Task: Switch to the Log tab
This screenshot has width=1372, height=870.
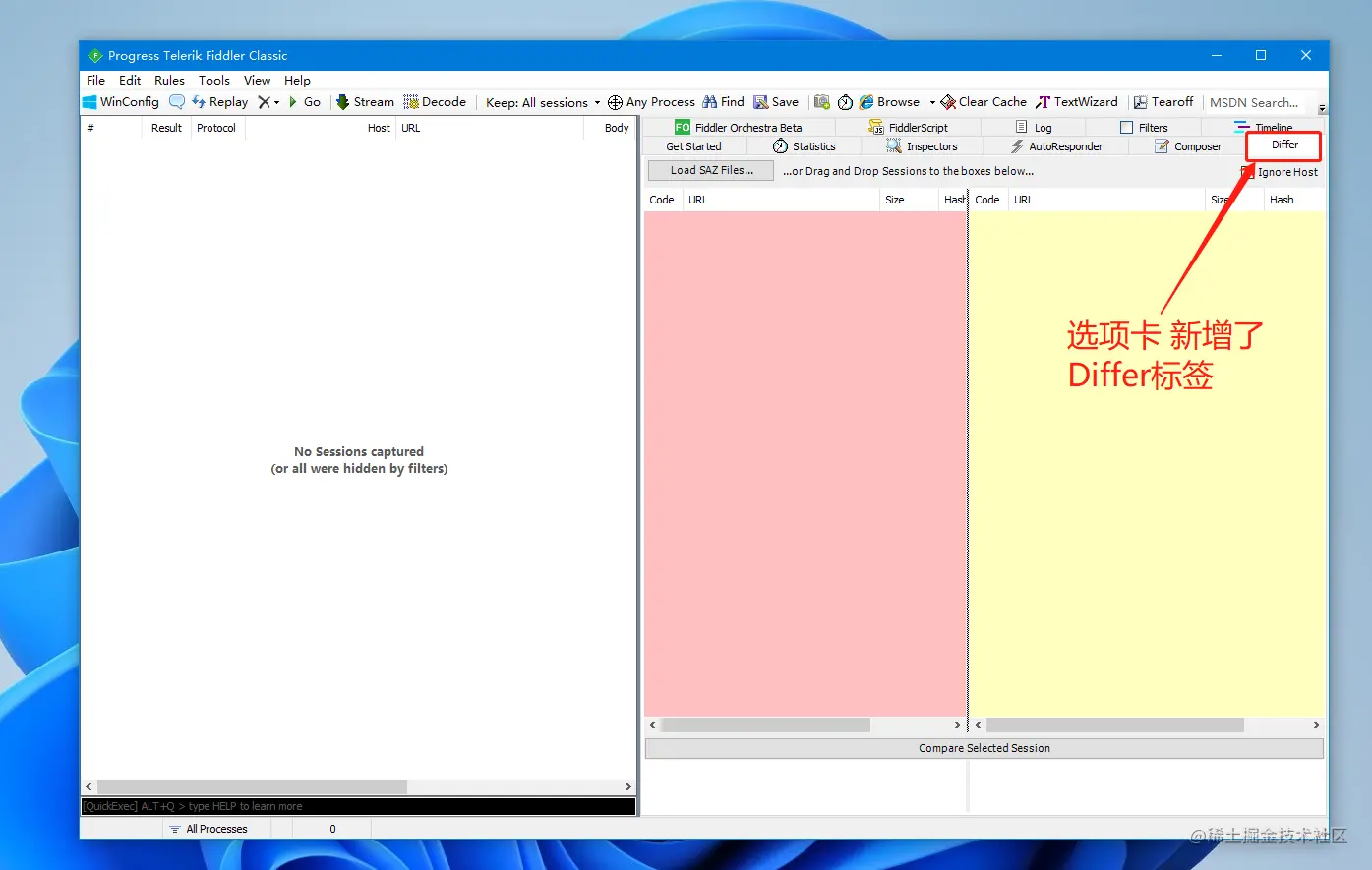Action: coord(1034,127)
